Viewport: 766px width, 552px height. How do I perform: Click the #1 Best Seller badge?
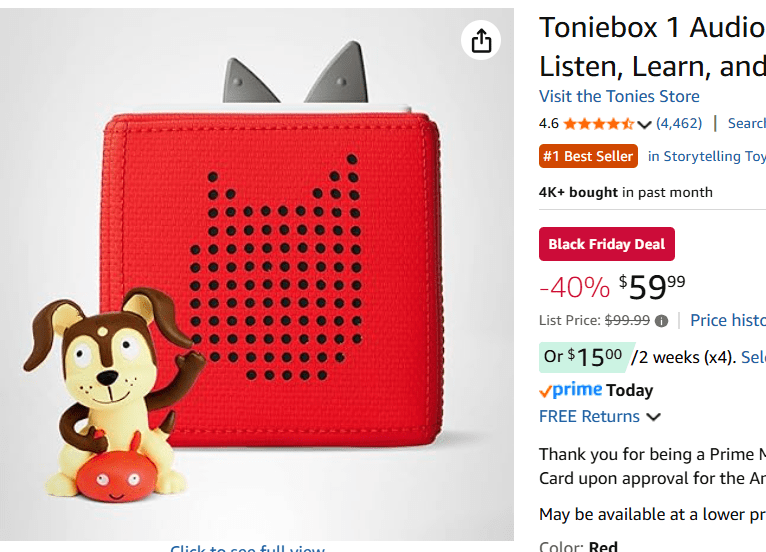point(588,156)
